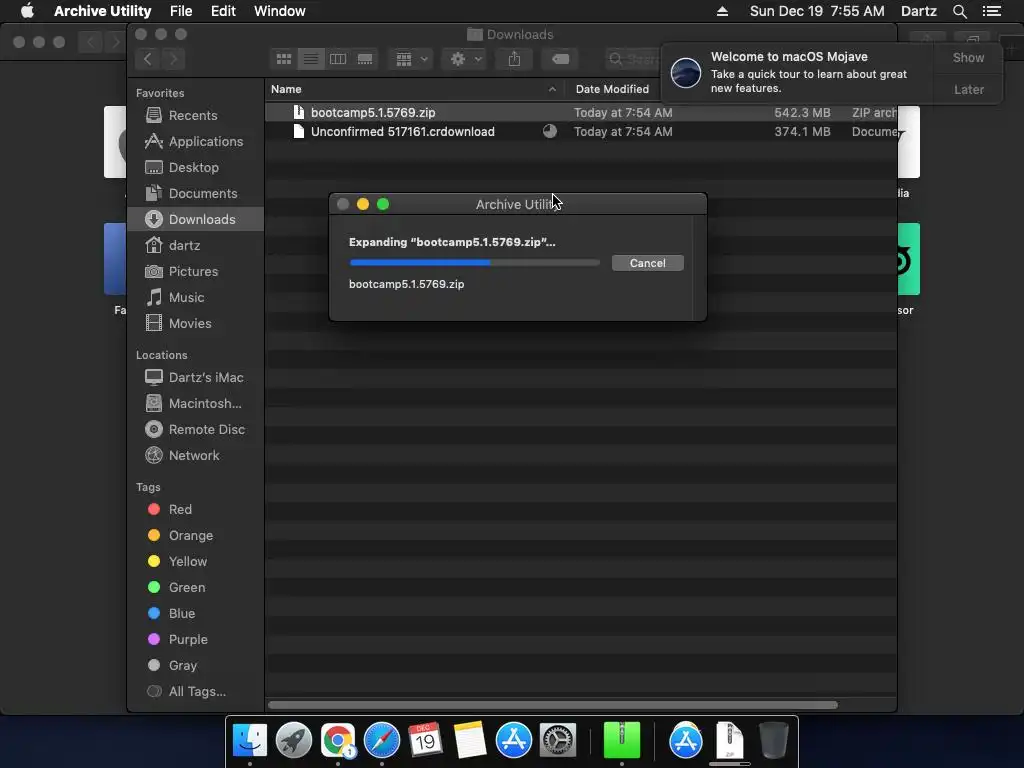Image resolution: width=1024 pixels, height=768 pixels.
Task: Open Finder from the Dock
Action: 249,740
